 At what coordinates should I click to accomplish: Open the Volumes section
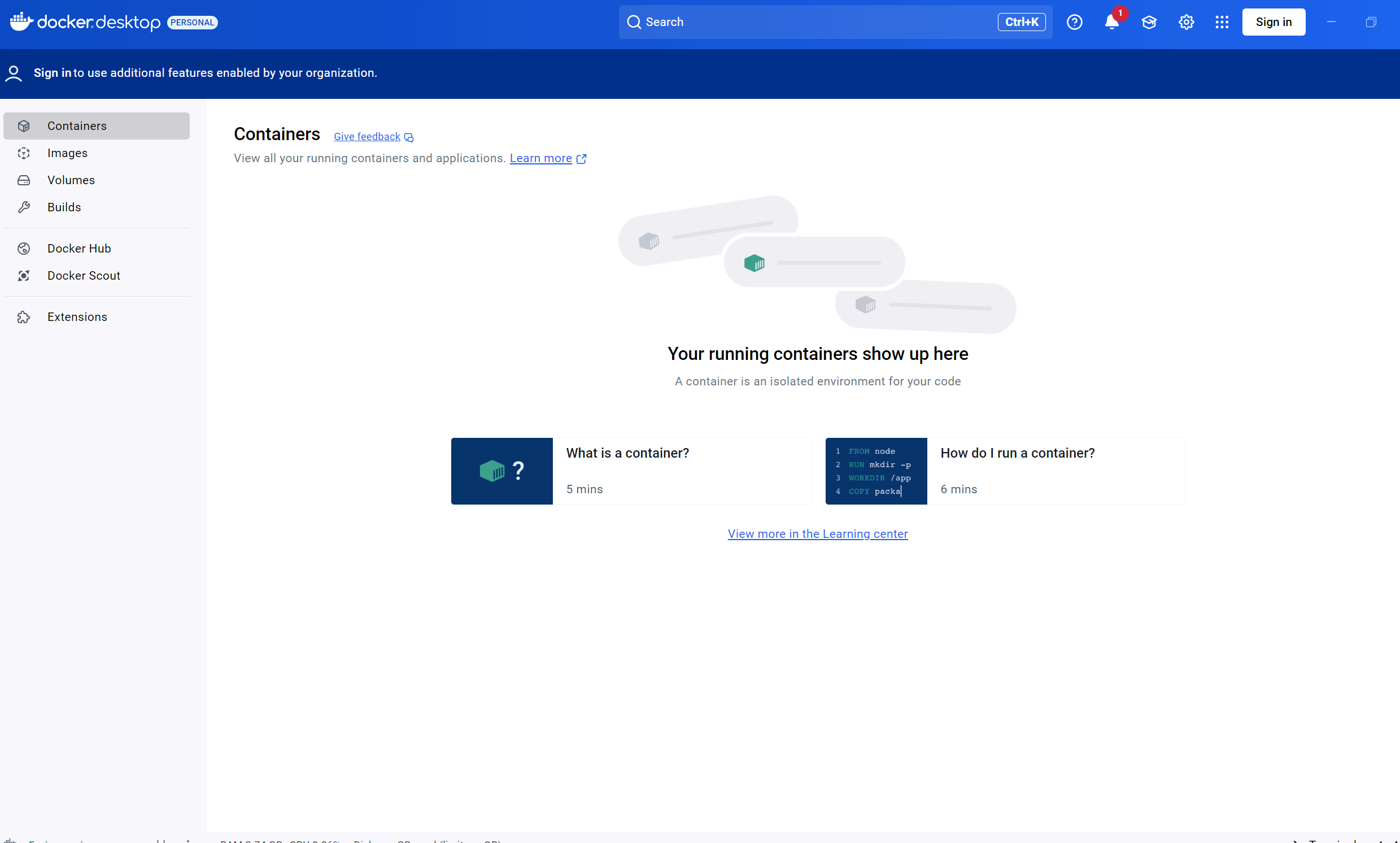[71, 180]
